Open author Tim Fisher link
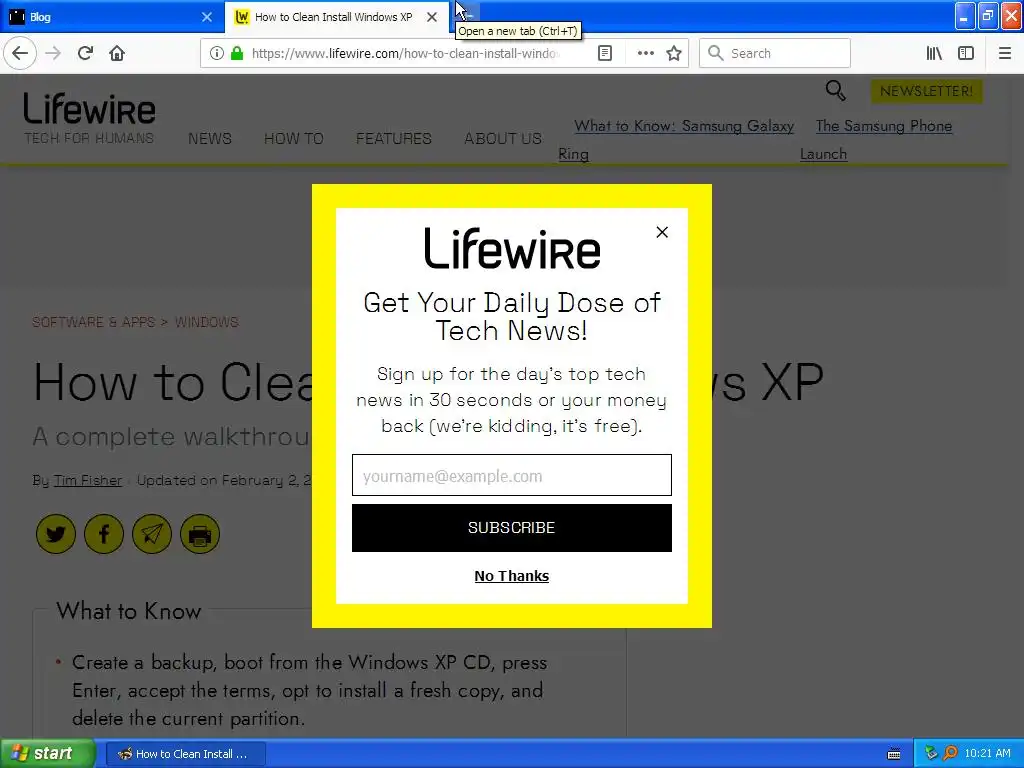 pos(88,481)
